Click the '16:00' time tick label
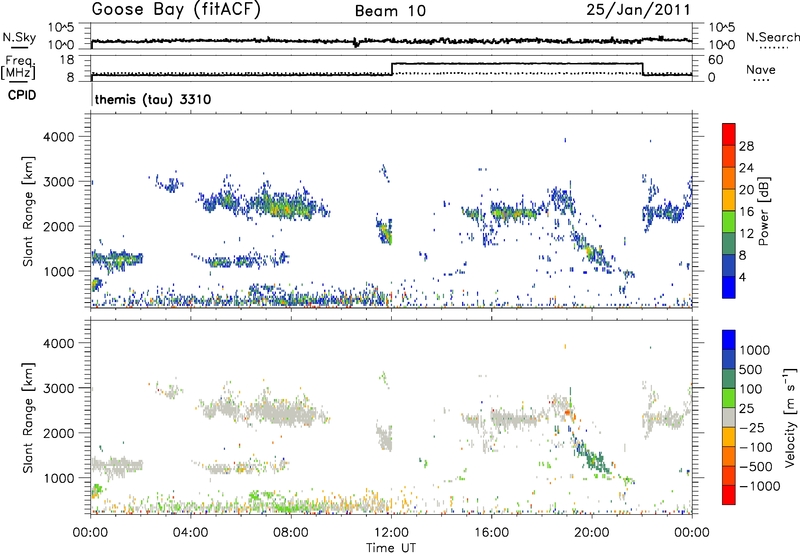The width and height of the screenshot is (800, 554). click(491, 533)
